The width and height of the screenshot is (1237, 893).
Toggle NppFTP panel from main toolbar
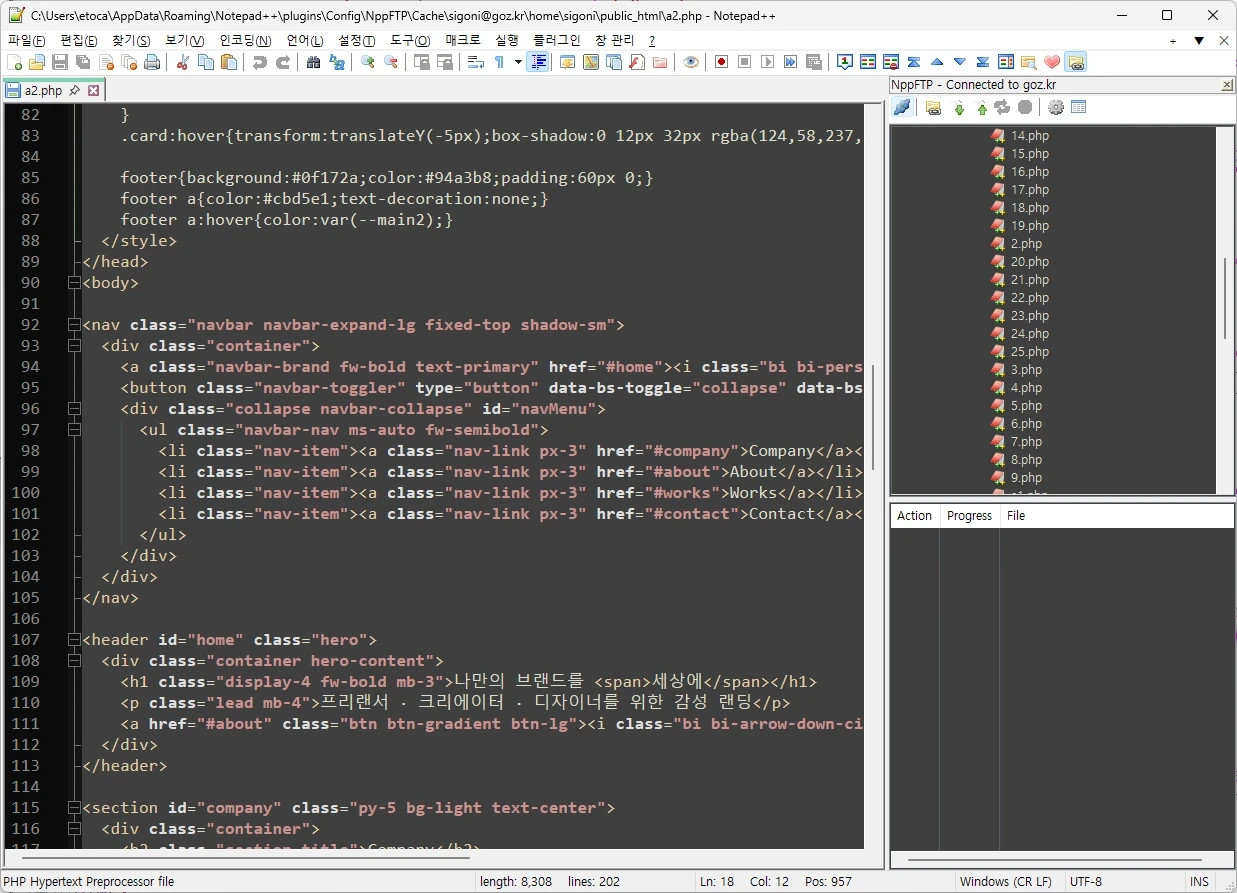(x=1076, y=62)
